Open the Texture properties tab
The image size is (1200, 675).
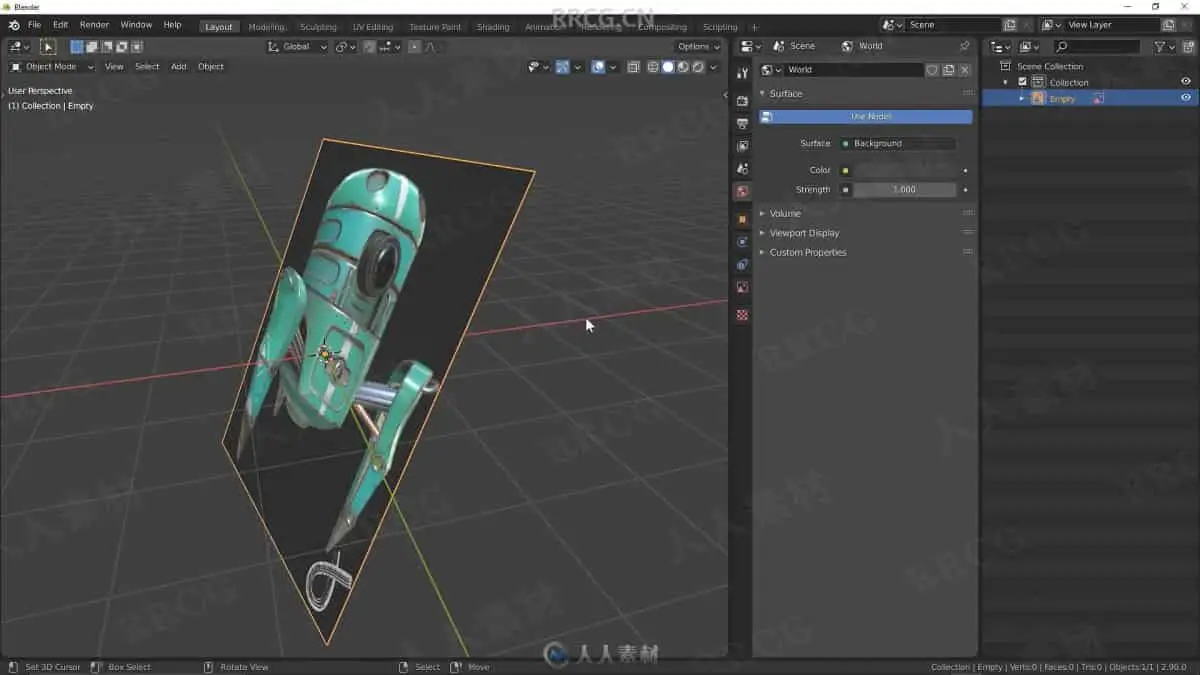click(742, 315)
